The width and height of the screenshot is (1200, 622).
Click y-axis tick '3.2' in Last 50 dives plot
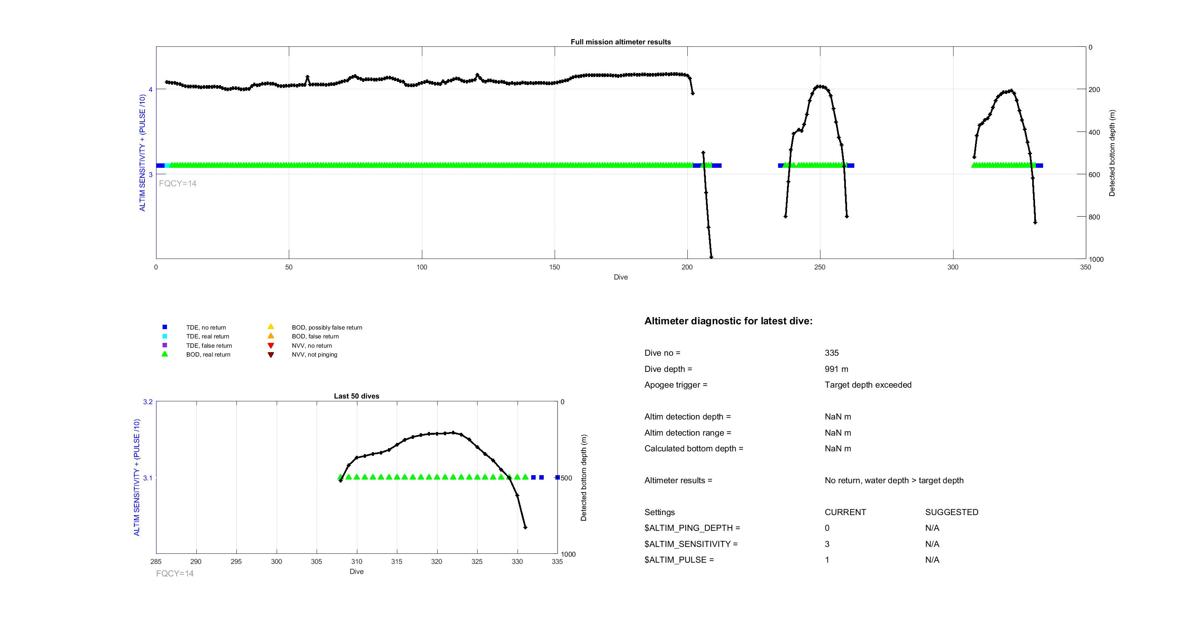[148, 402]
